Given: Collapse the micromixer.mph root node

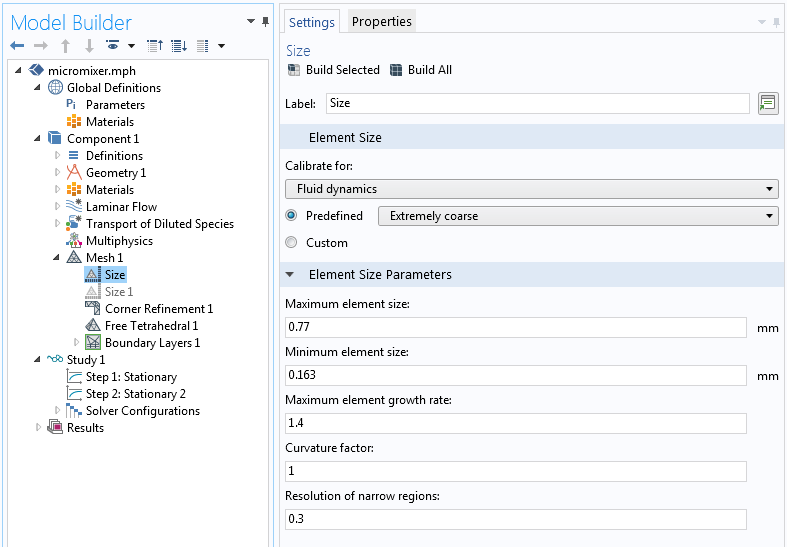Looking at the screenshot, I should click(x=18, y=70).
